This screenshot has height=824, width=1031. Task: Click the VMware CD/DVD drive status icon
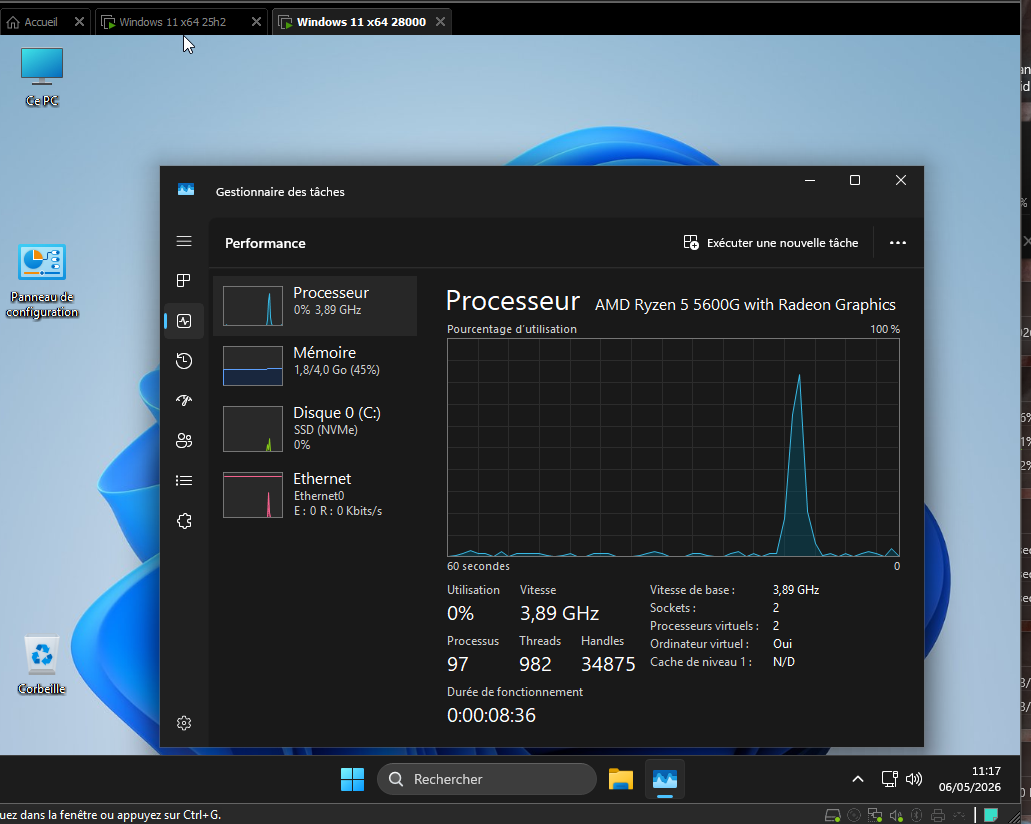pos(853,815)
